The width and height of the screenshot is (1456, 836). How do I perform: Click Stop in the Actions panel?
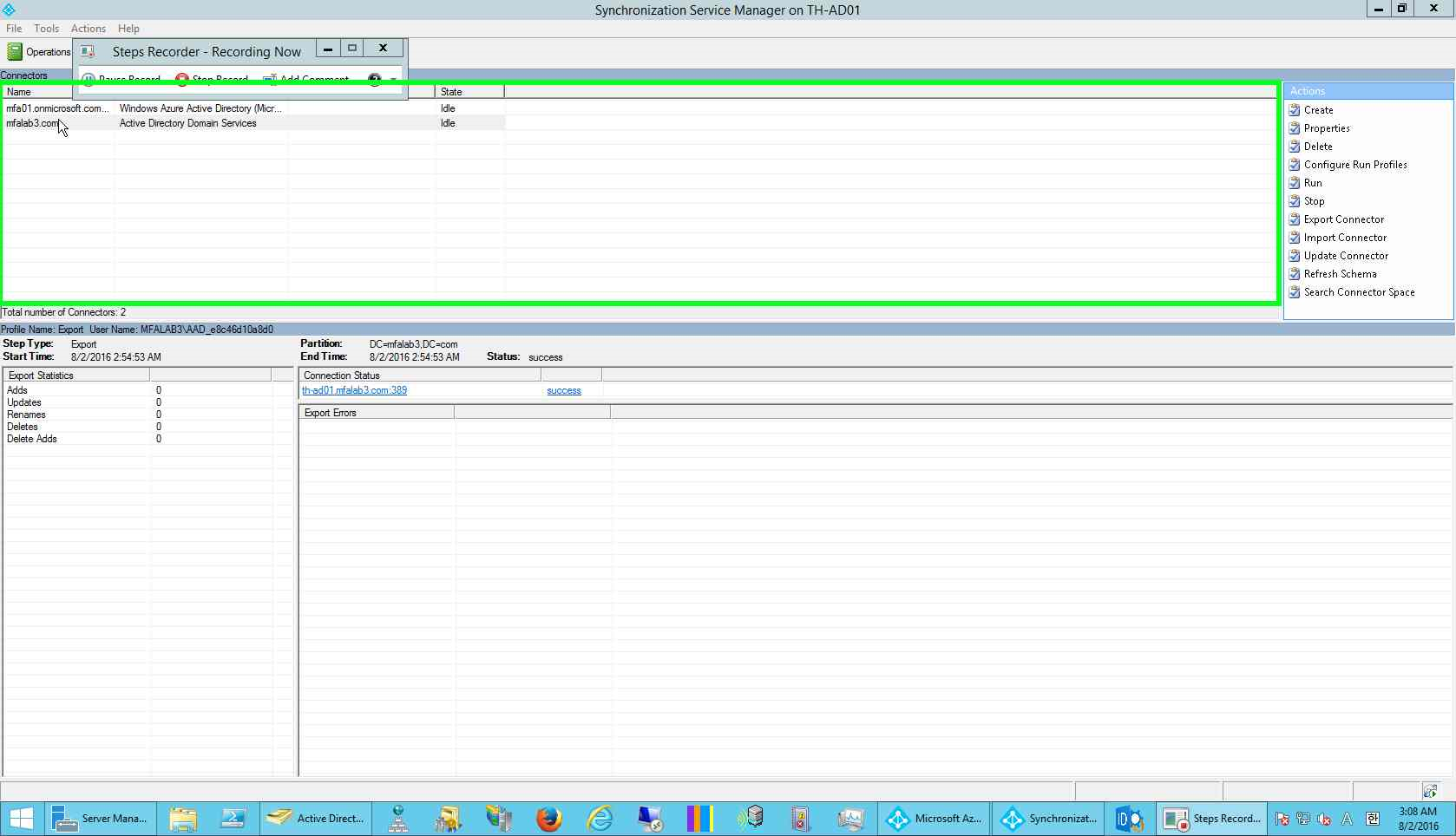[1314, 201]
